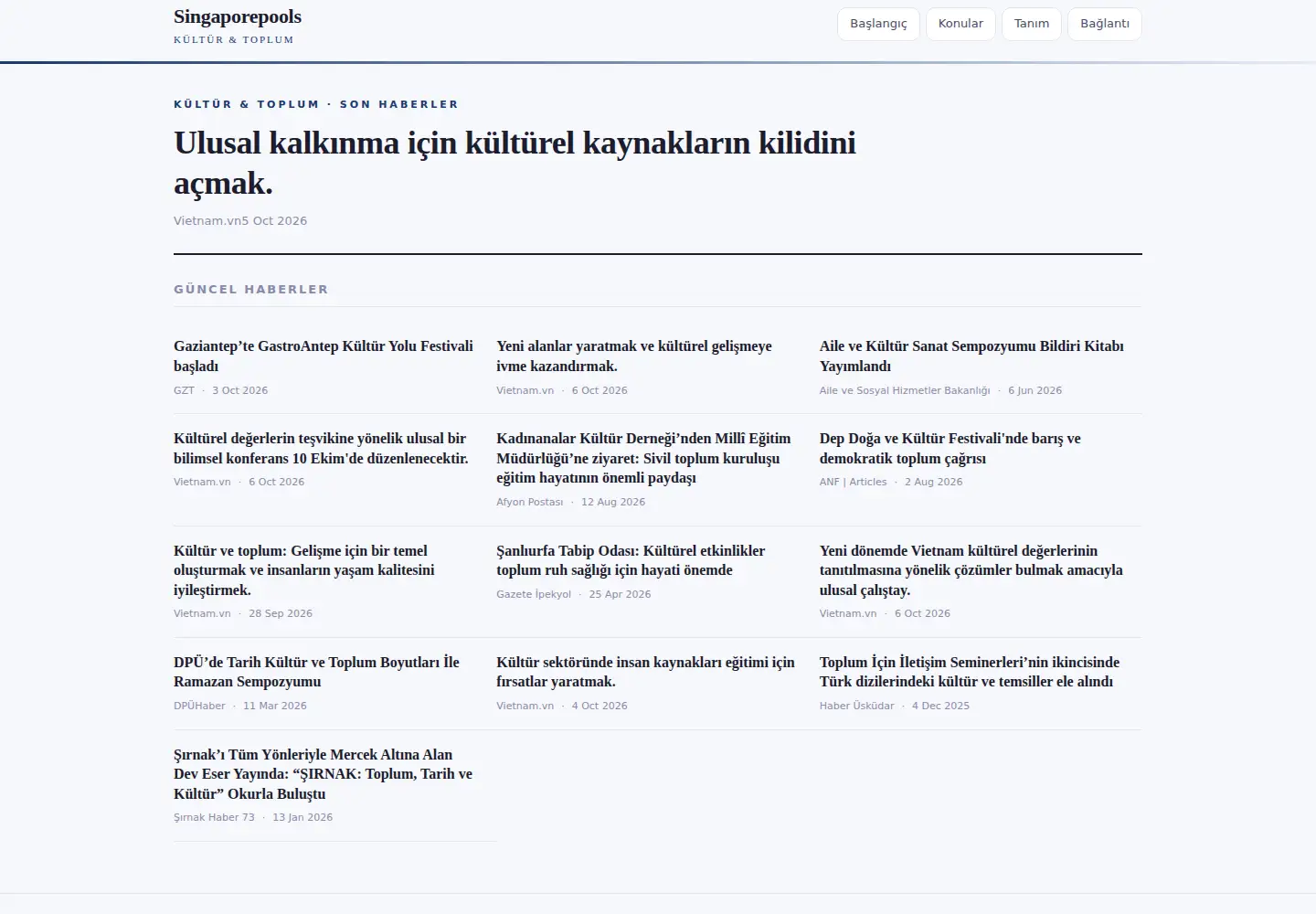Read the Şanlıurfa Tabip Odası article

coord(631,560)
